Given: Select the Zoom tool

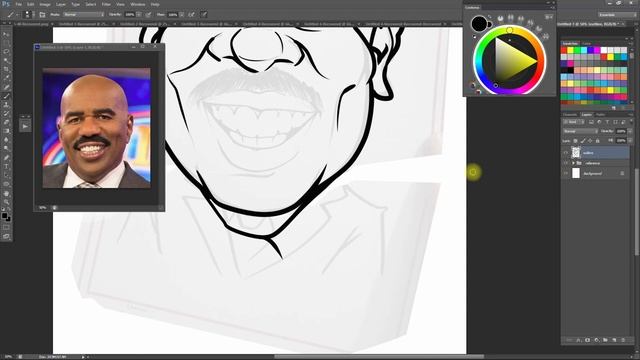Looking at the screenshot, I should pos(6,202).
